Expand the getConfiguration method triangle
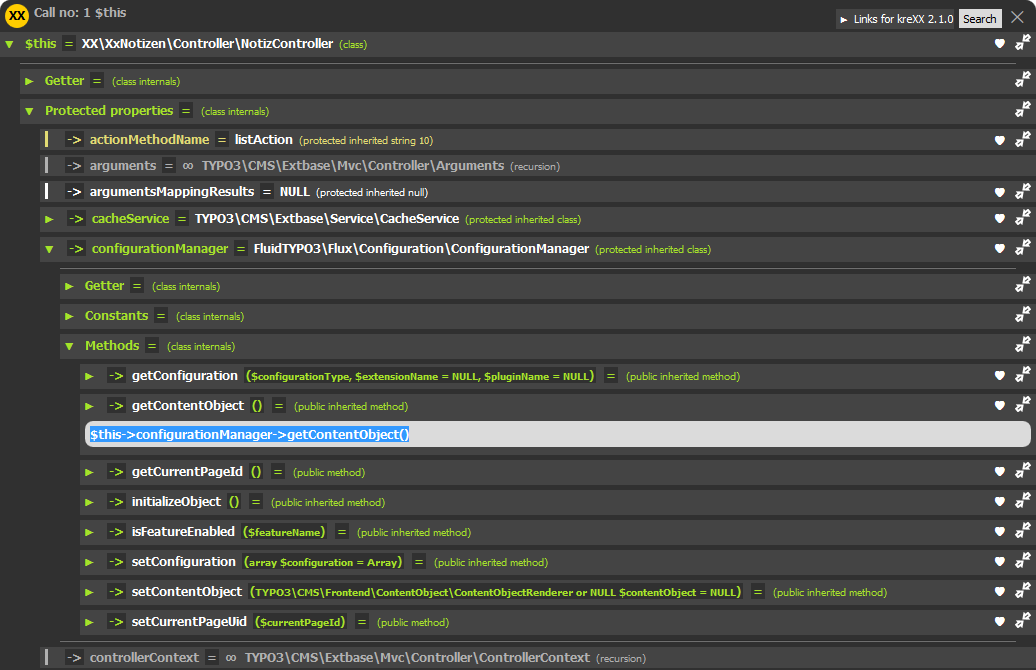The width and height of the screenshot is (1036, 670). tap(89, 376)
